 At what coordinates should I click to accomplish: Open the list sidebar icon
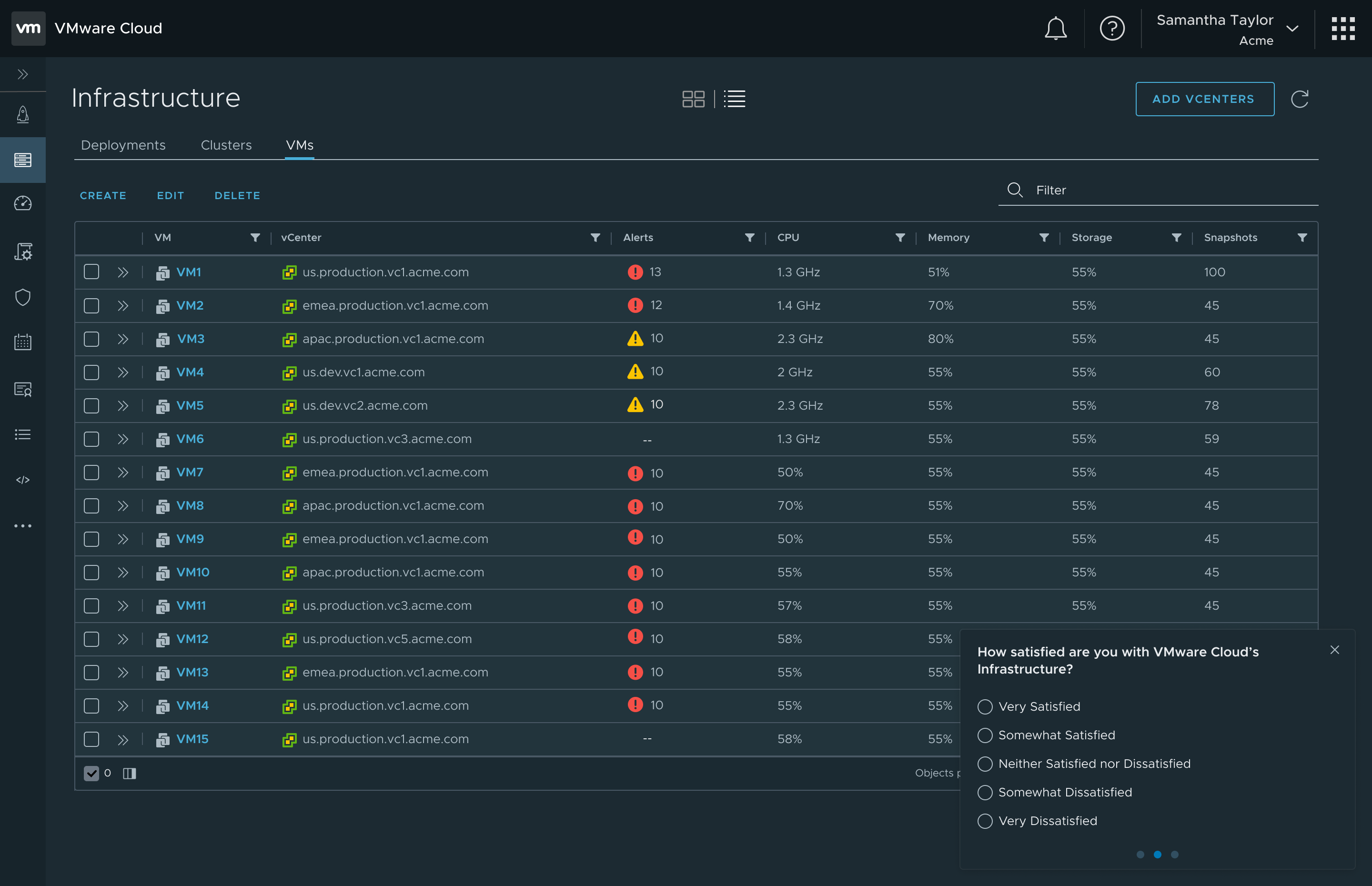coord(22,434)
